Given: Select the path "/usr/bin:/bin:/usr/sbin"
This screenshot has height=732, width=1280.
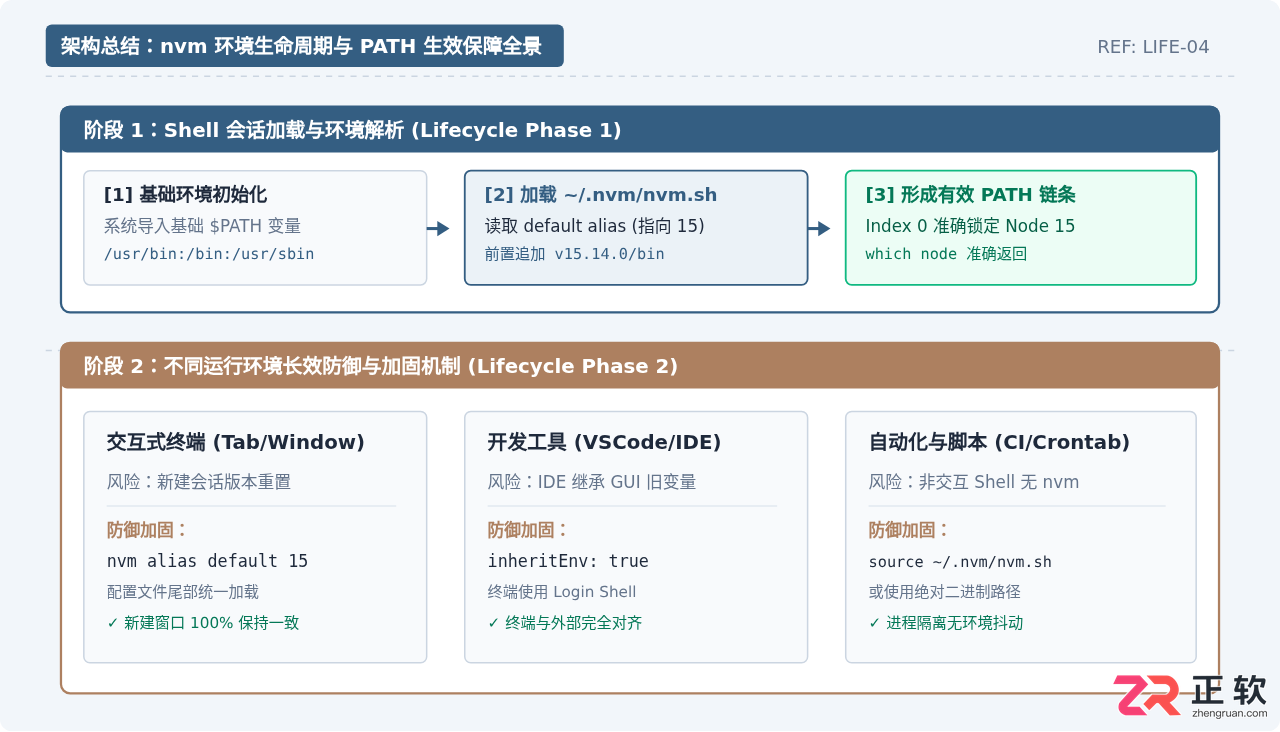Looking at the screenshot, I should coord(209,254).
